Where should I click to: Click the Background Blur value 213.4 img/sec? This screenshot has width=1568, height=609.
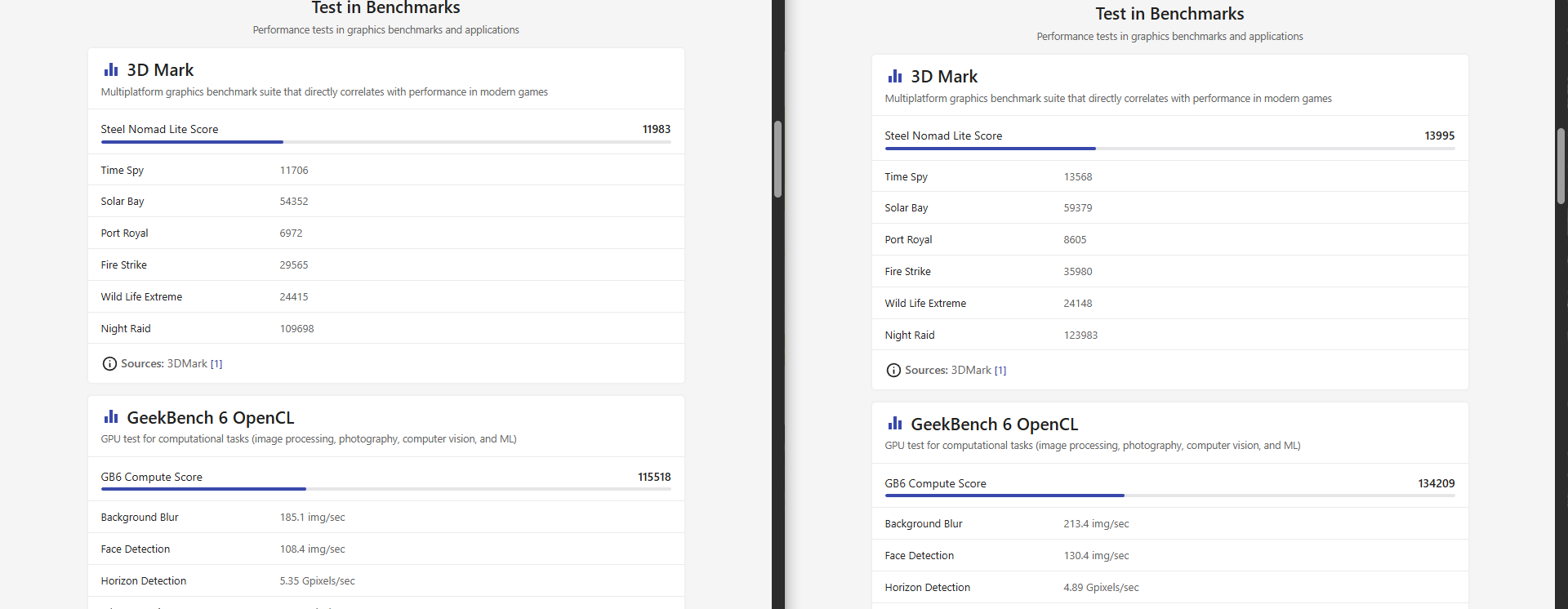tap(1096, 524)
